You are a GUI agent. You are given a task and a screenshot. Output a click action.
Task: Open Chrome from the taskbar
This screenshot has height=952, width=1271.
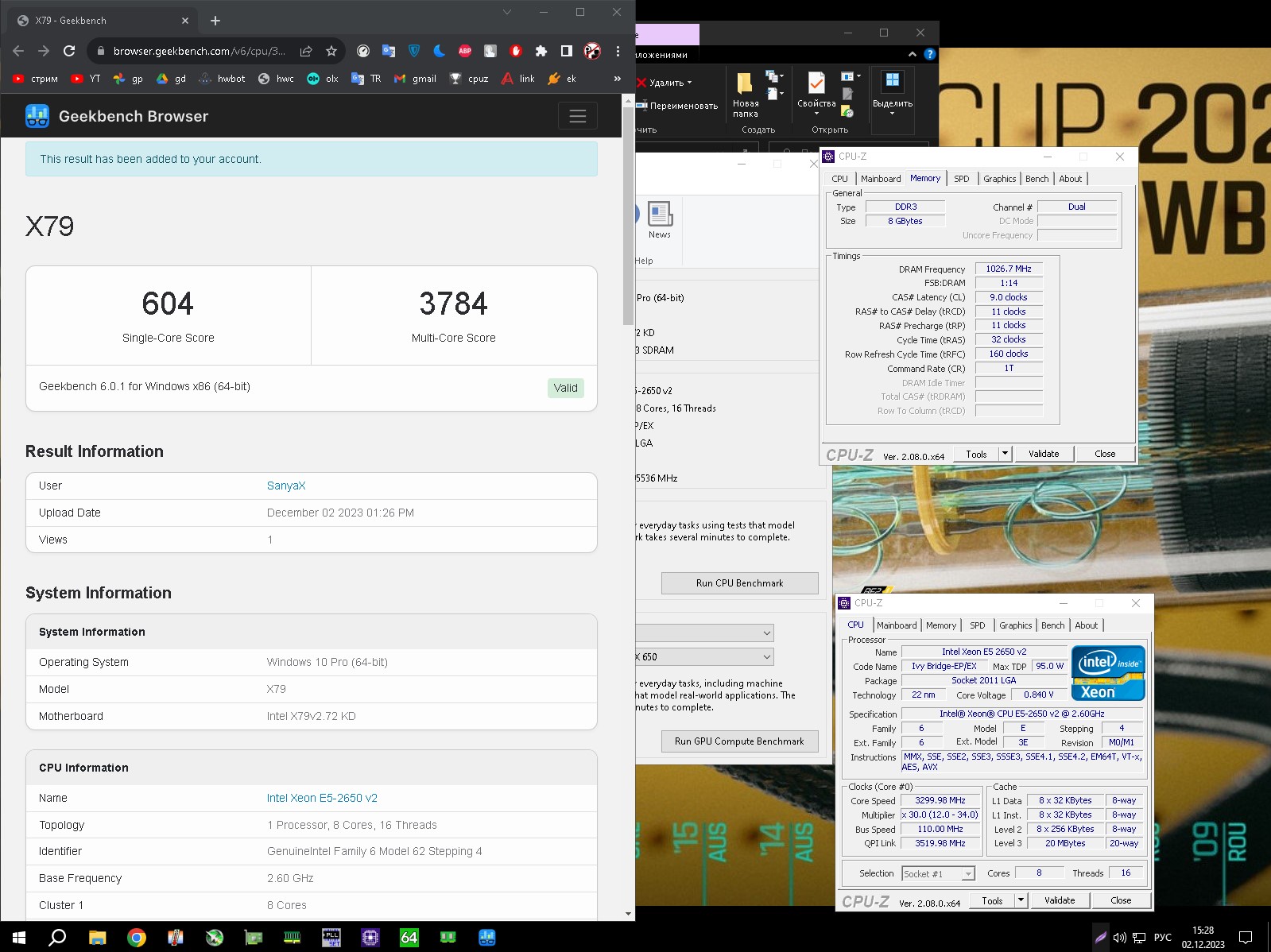tap(136, 938)
